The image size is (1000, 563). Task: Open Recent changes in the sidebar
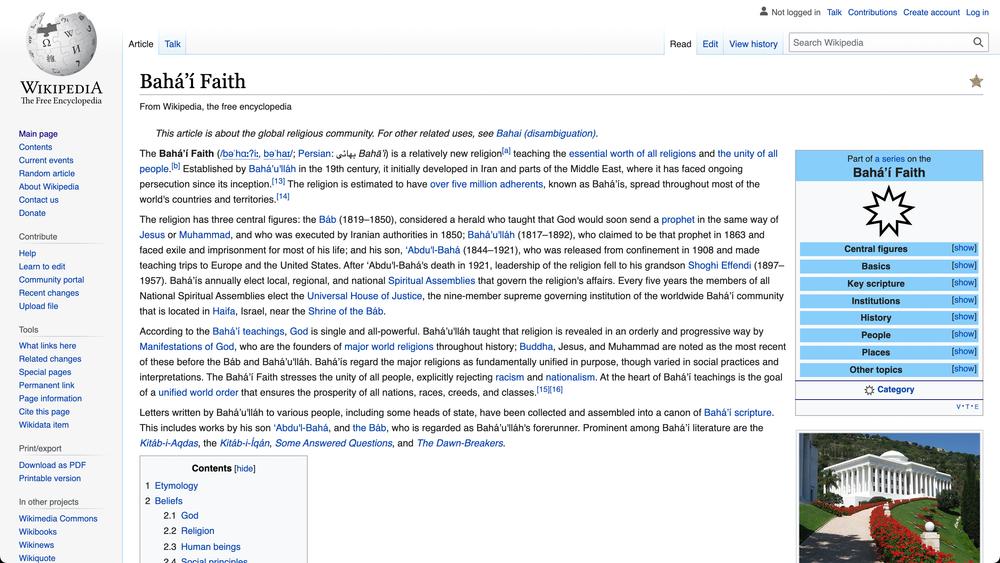coord(49,293)
